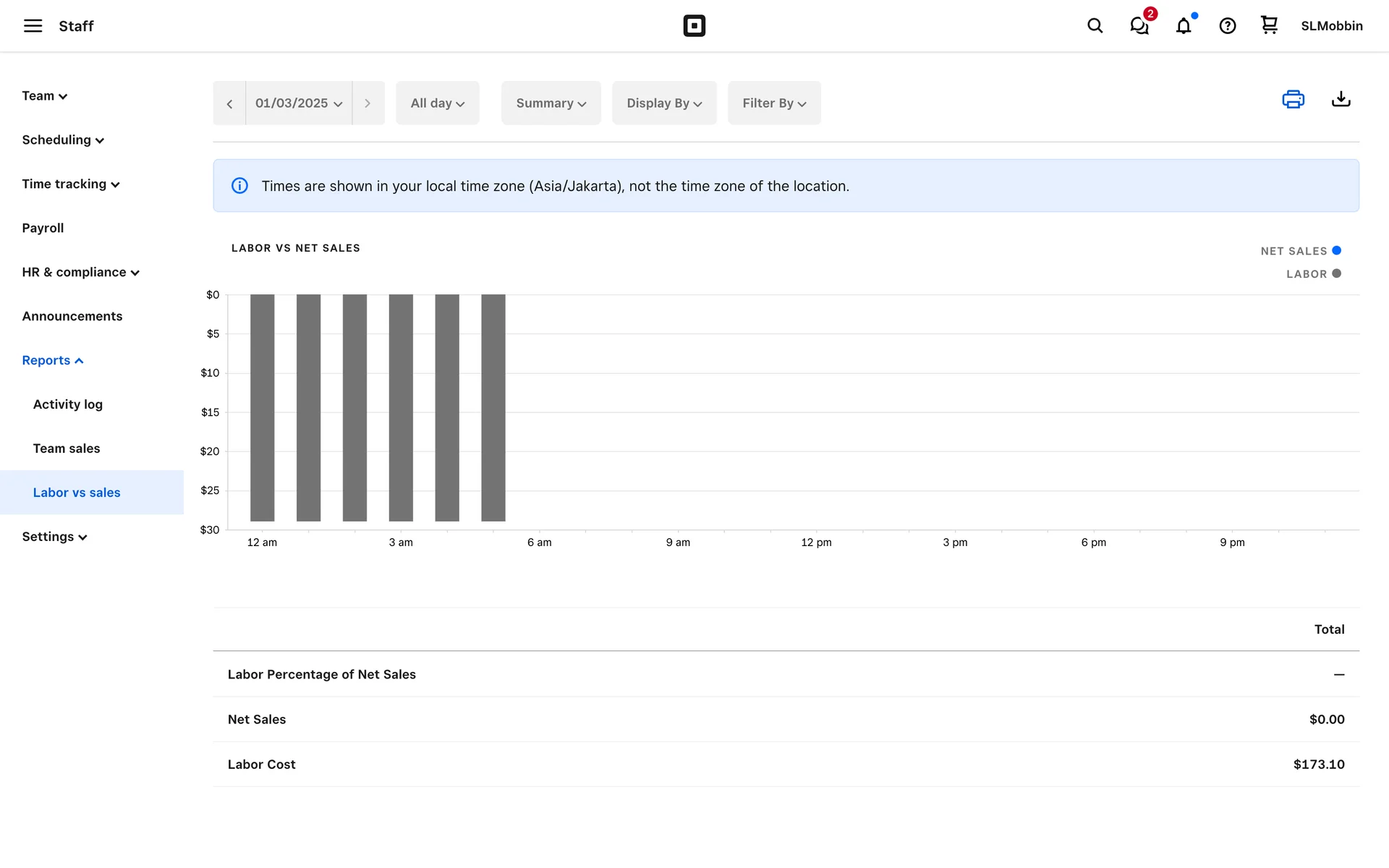Open the shopping cart icon
Screen dimensions: 1389x868
[x=1269, y=26]
